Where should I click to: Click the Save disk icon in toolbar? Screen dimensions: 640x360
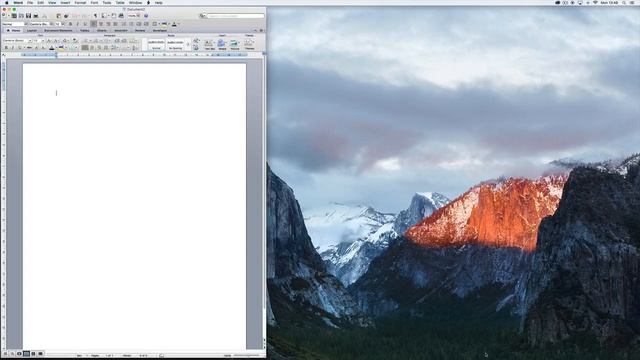pyautogui.click(x=28, y=16)
